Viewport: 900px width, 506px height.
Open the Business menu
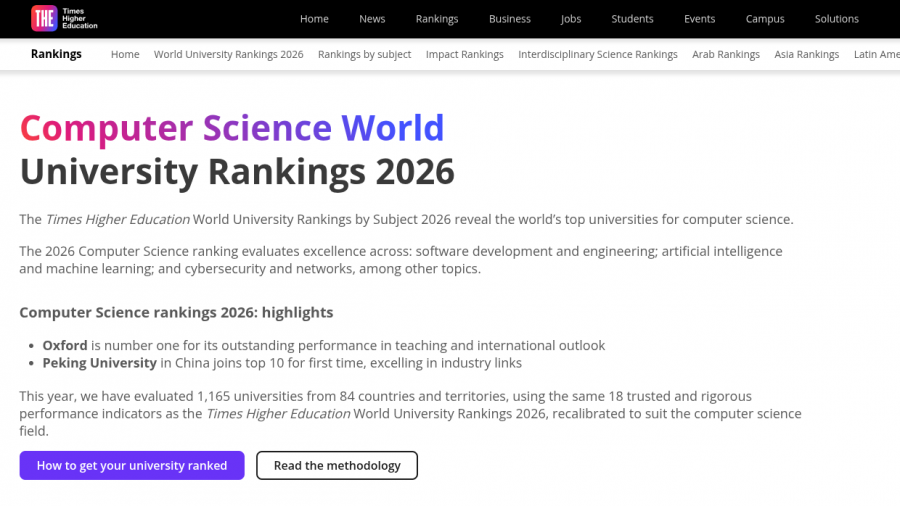[x=510, y=19]
